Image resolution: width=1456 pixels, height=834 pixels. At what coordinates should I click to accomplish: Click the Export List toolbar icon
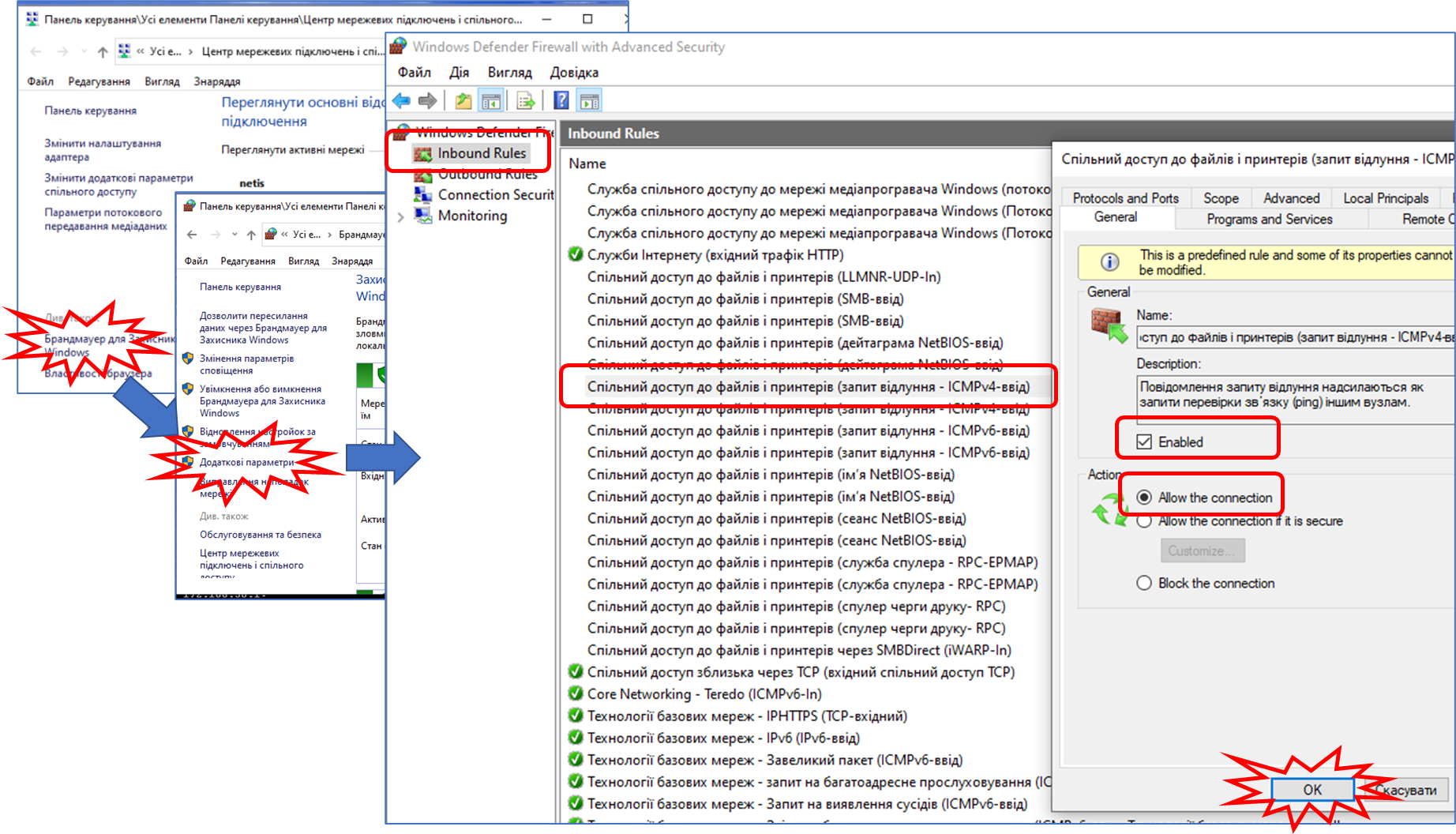pos(525,101)
